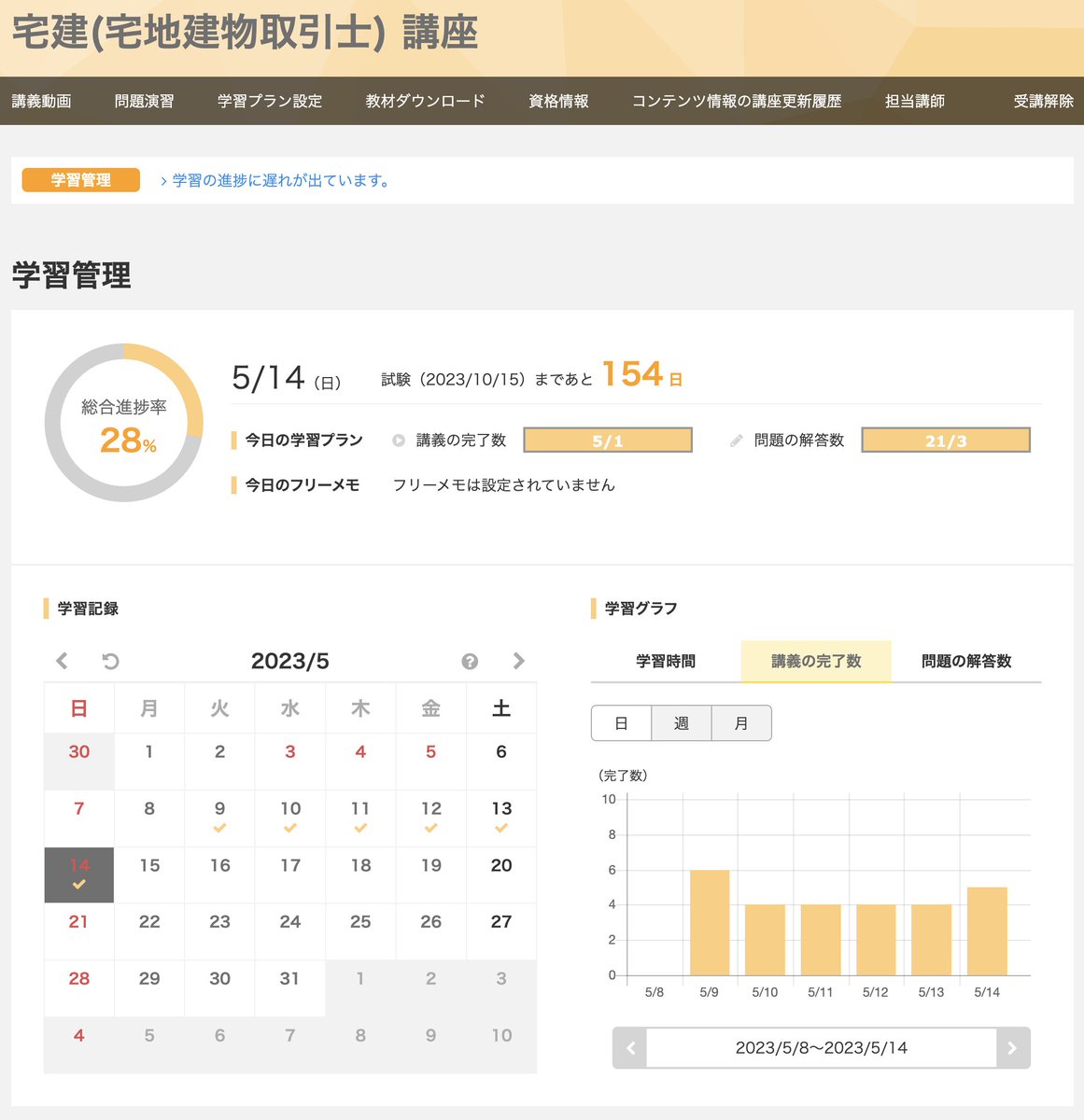
Task: Select May 13 in the calendar
Action: [501, 818]
